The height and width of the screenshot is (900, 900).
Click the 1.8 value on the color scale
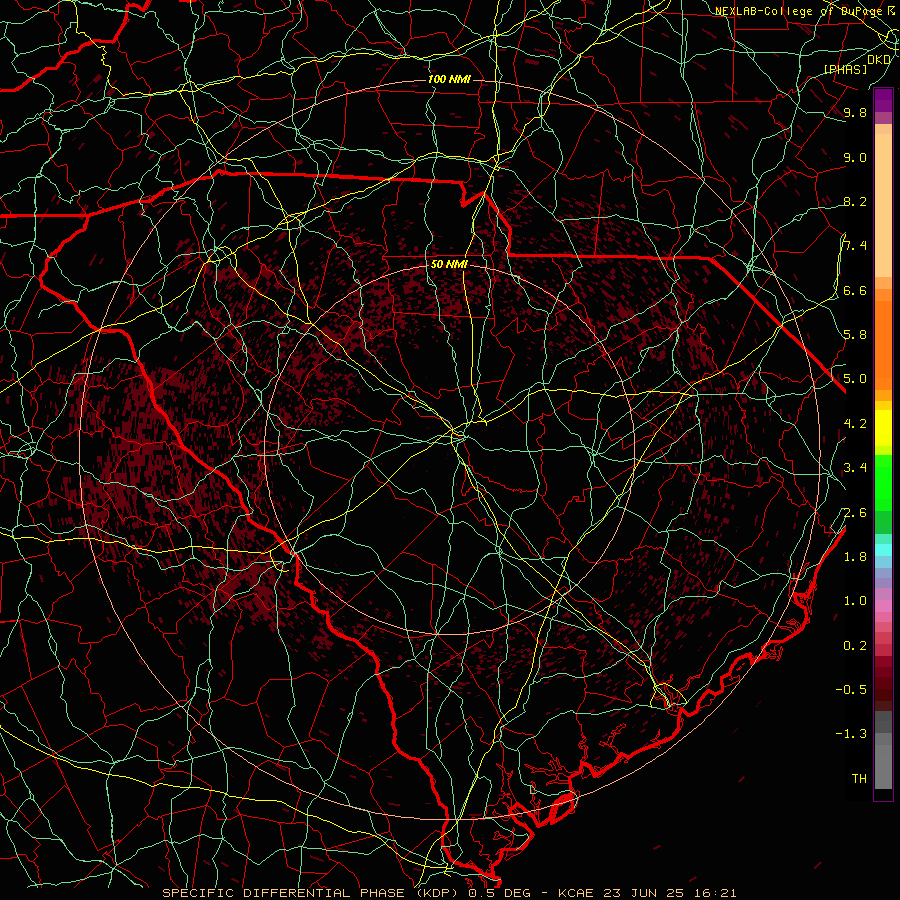855,557
